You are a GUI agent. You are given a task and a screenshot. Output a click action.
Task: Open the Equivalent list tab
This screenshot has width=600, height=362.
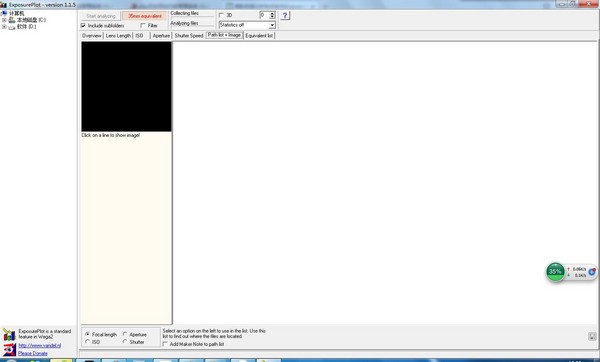(259, 36)
